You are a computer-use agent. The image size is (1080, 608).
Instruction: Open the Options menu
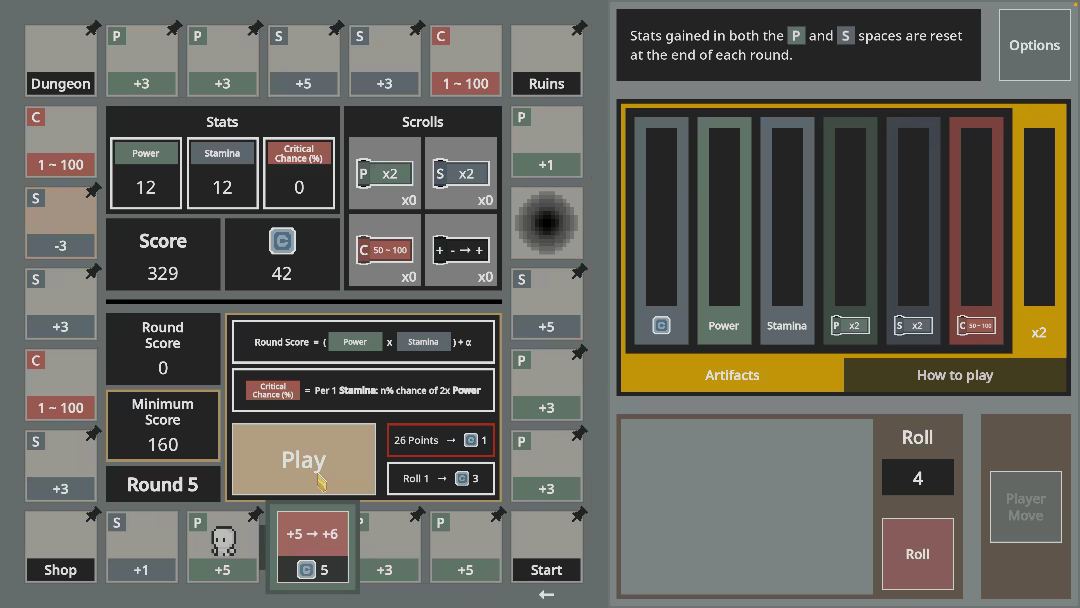coord(1035,45)
